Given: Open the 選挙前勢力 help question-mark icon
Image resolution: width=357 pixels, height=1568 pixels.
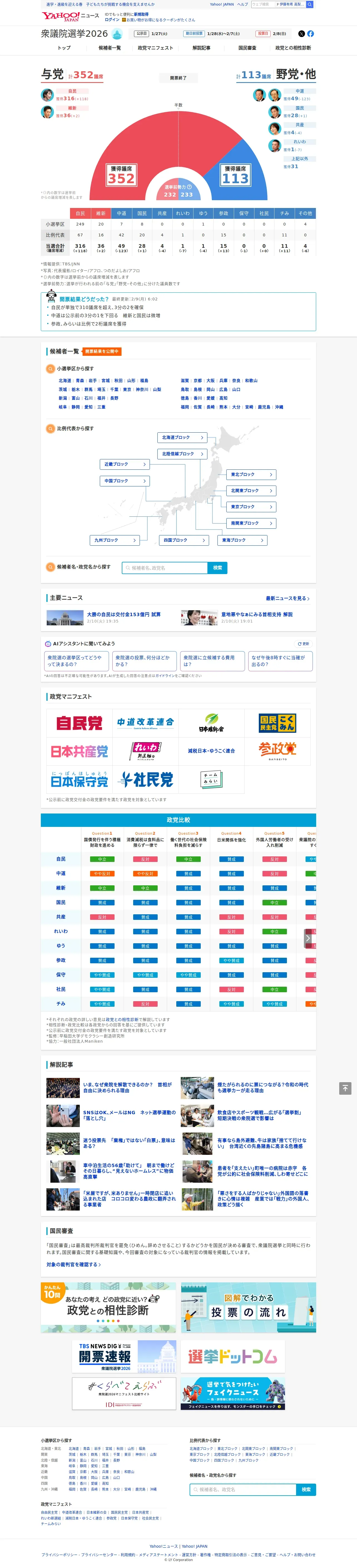Looking at the screenshot, I should tap(189, 187).
